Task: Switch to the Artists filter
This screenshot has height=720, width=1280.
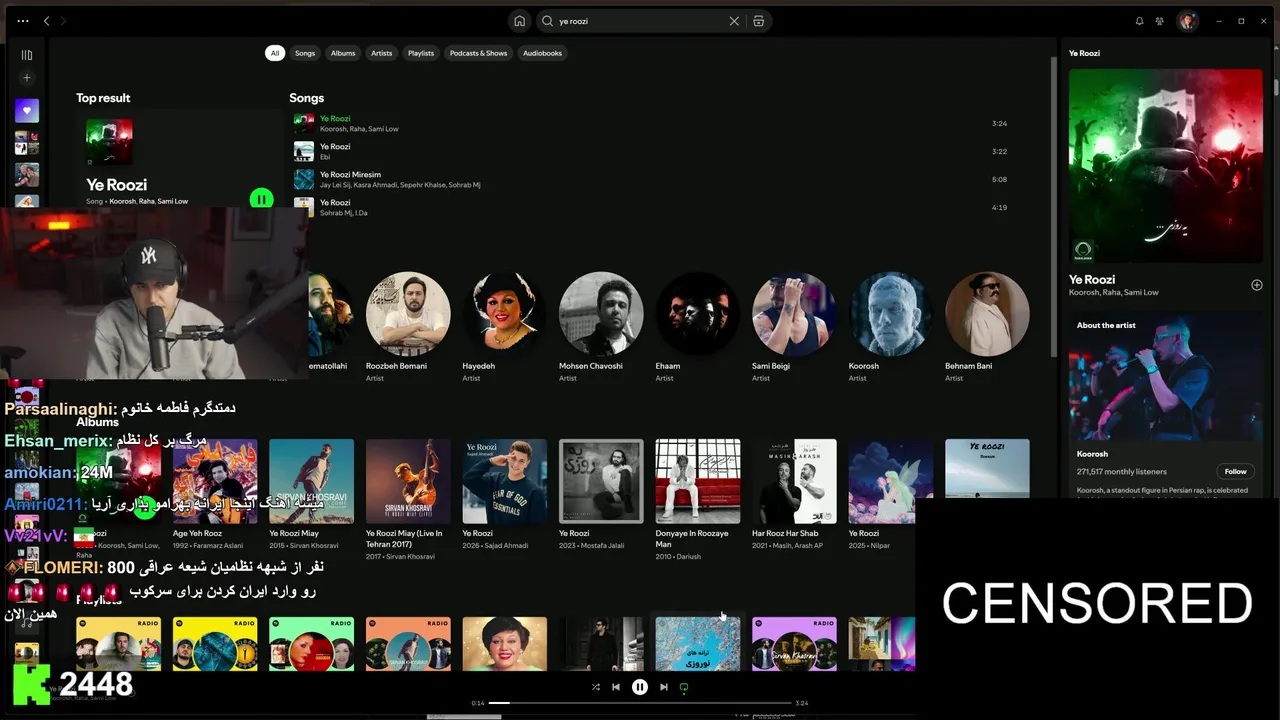Action: point(382,53)
